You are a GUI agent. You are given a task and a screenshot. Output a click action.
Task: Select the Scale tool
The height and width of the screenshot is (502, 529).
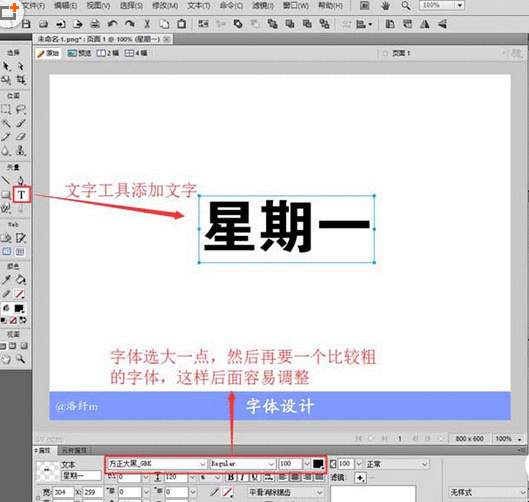6,80
